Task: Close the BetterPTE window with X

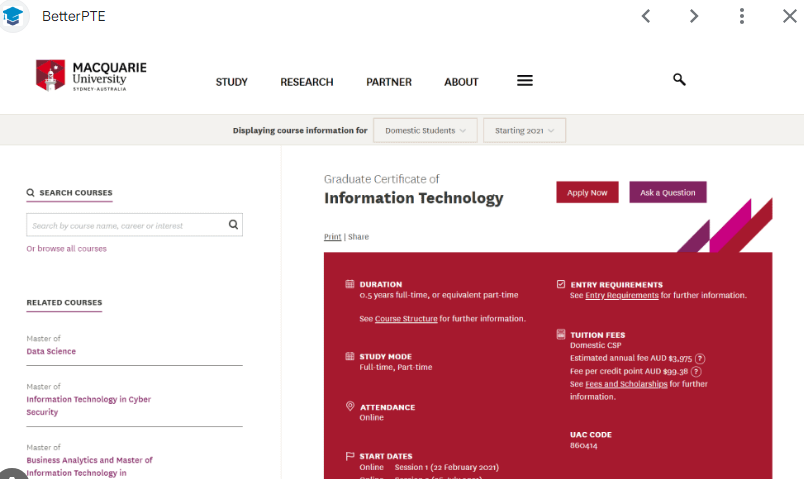Action: pyautogui.click(x=790, y=16)
